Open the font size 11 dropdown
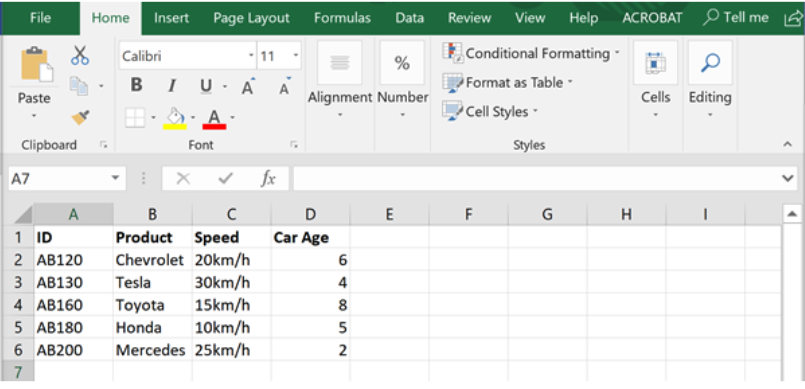 [296, 55]
